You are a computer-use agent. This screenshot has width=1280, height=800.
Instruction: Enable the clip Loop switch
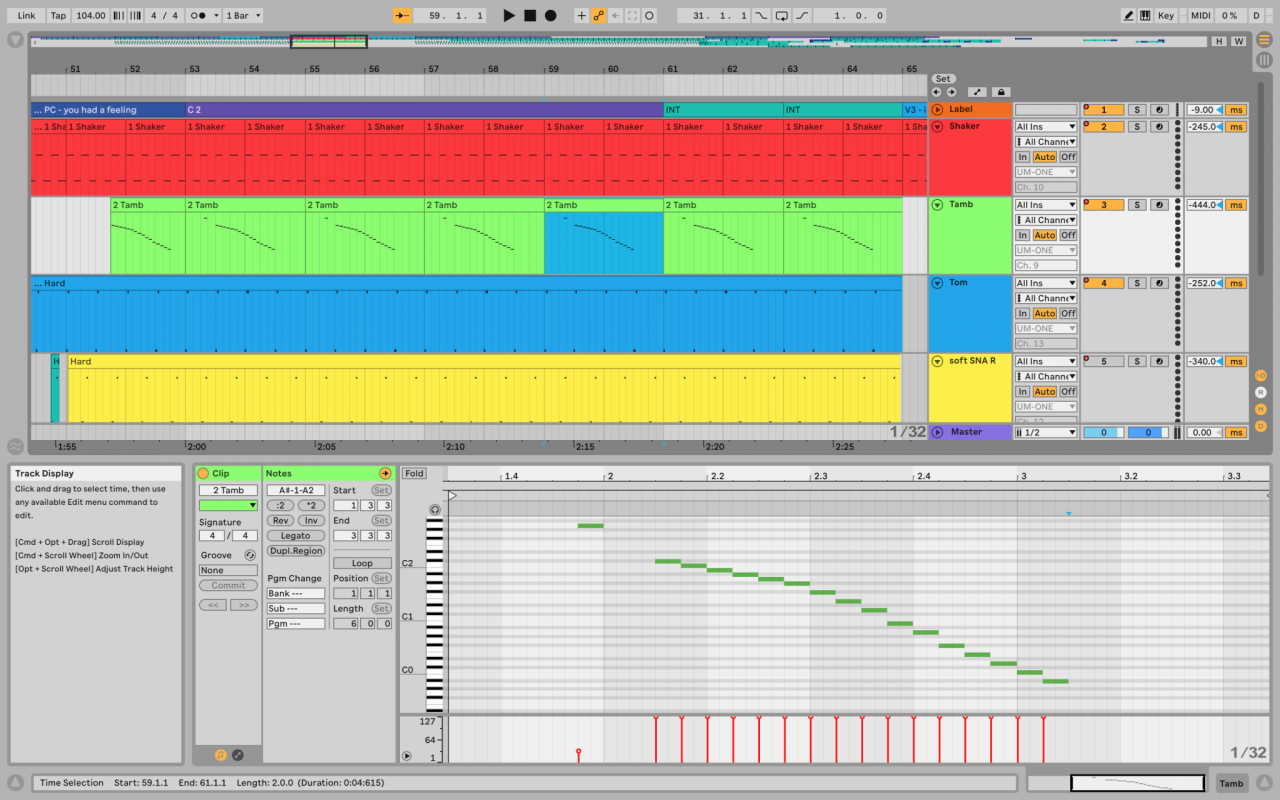362,563
